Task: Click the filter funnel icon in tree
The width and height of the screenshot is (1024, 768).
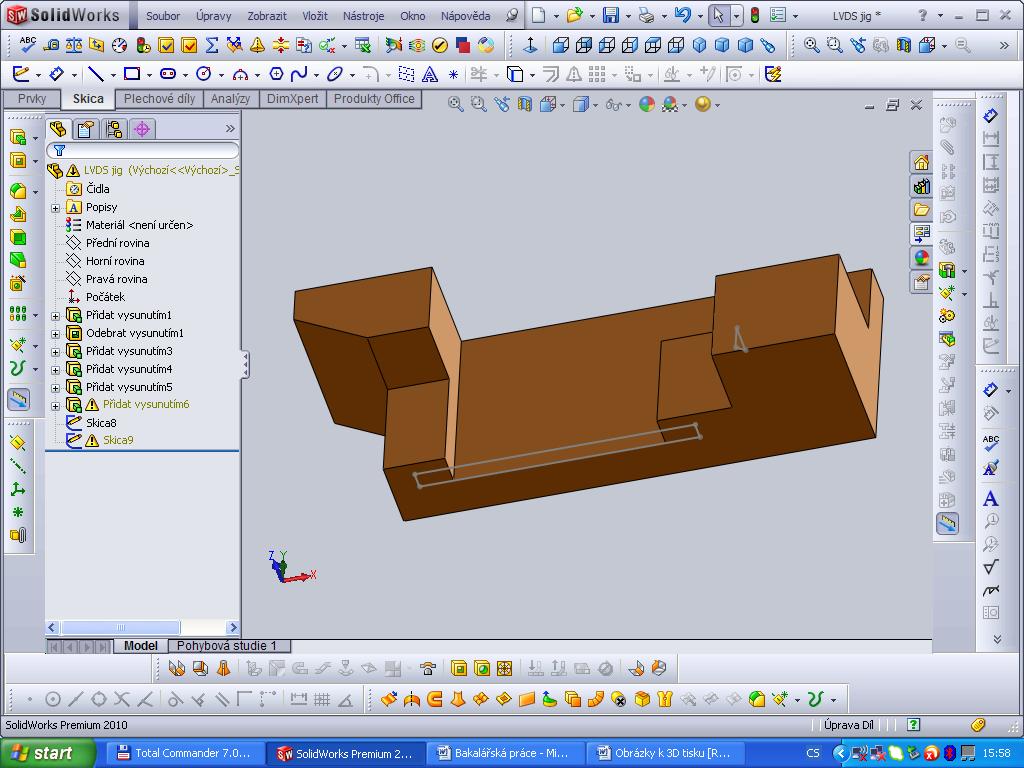Action: pos(59,151)
